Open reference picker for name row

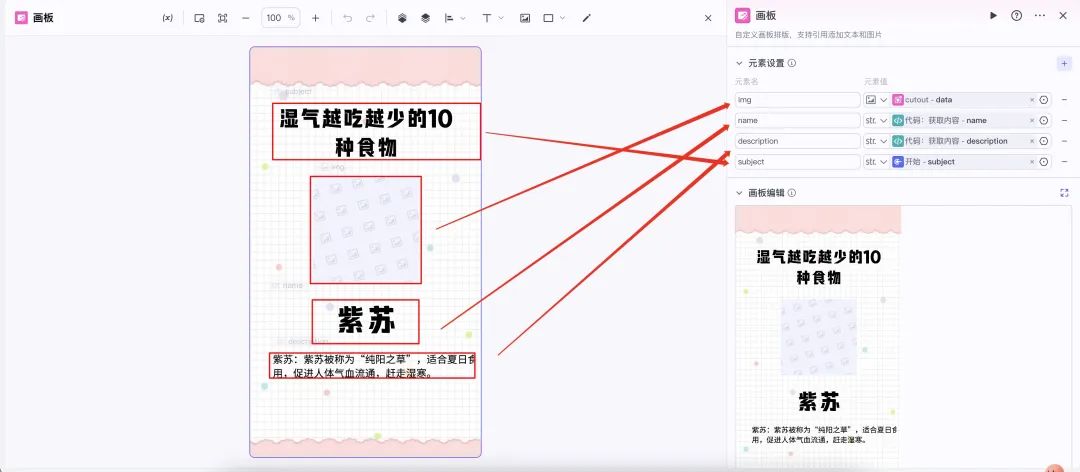[x=1044, y=121]
